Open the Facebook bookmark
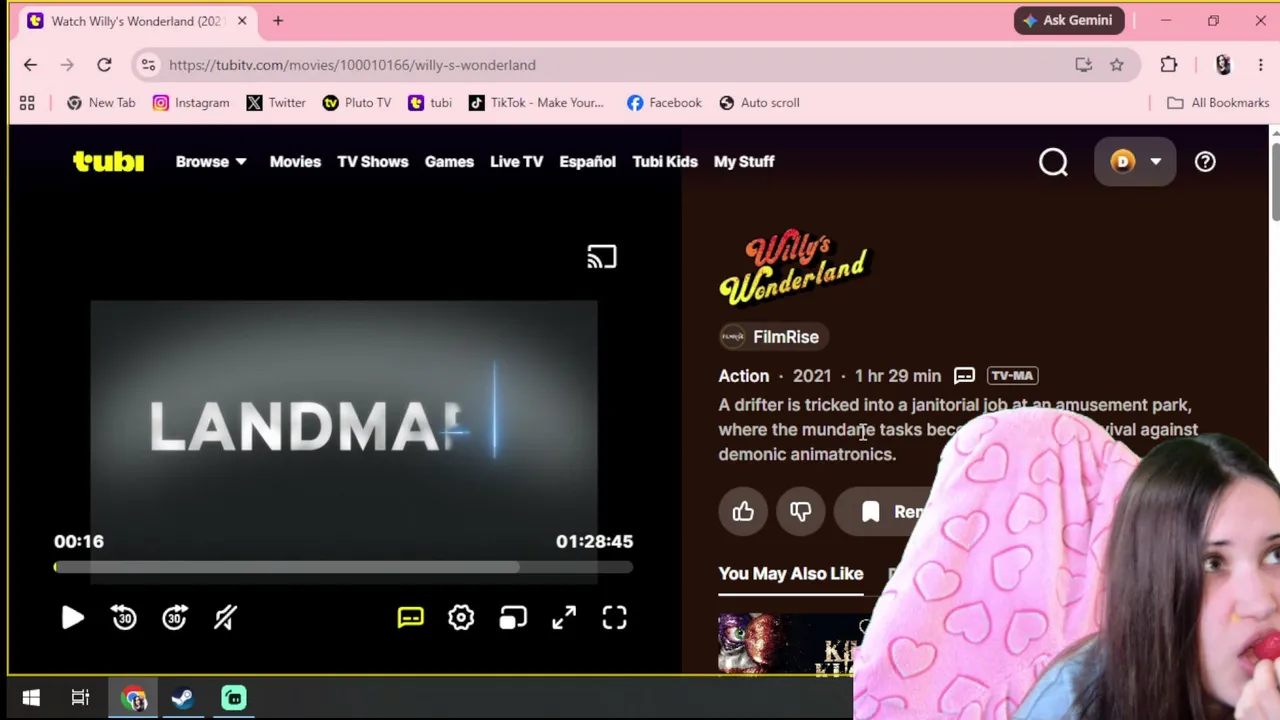The height and width of the screenshot is (720, 1280). pos(664,103)
